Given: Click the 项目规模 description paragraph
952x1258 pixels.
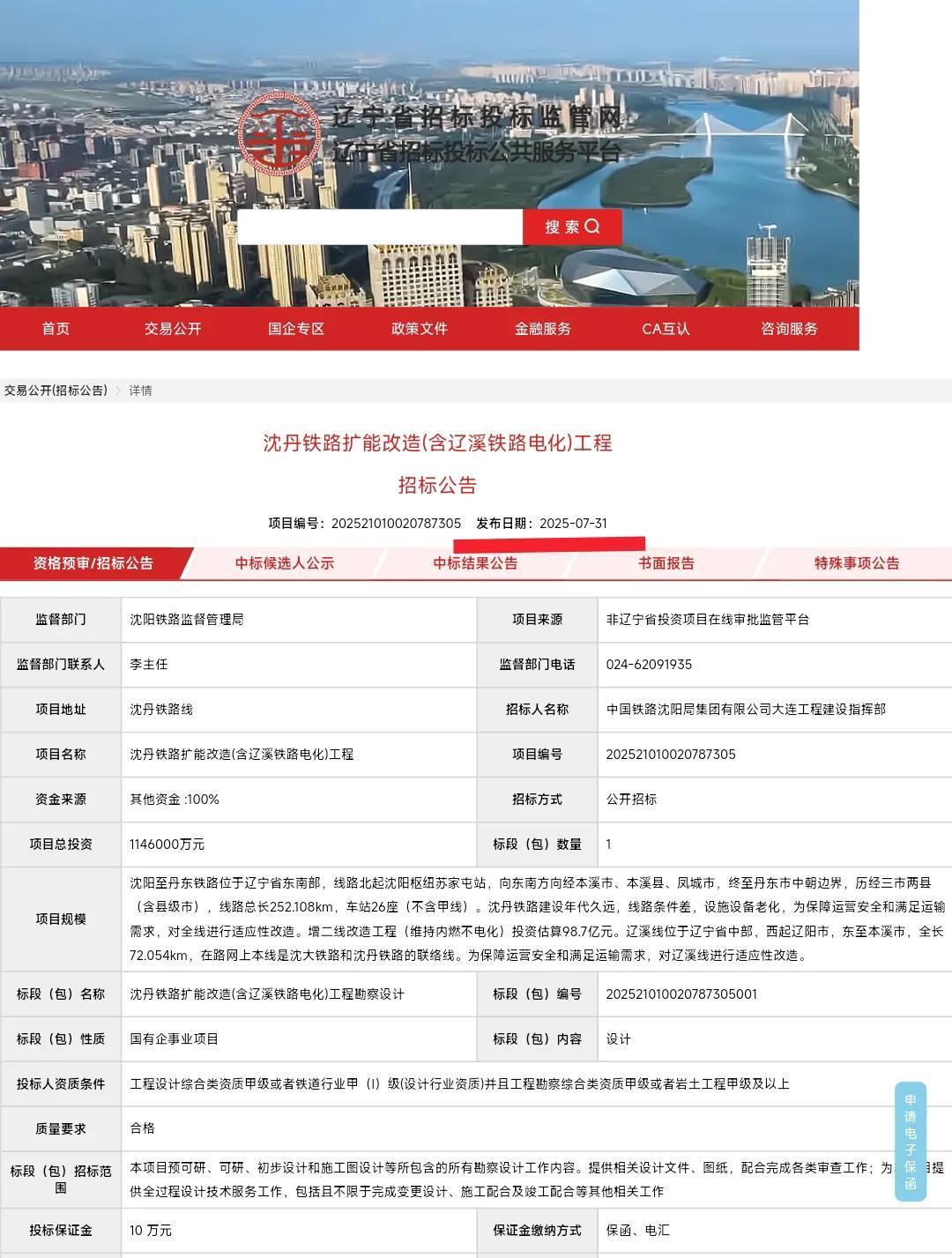Looking at the screenshot, I should tap(537, 919).
